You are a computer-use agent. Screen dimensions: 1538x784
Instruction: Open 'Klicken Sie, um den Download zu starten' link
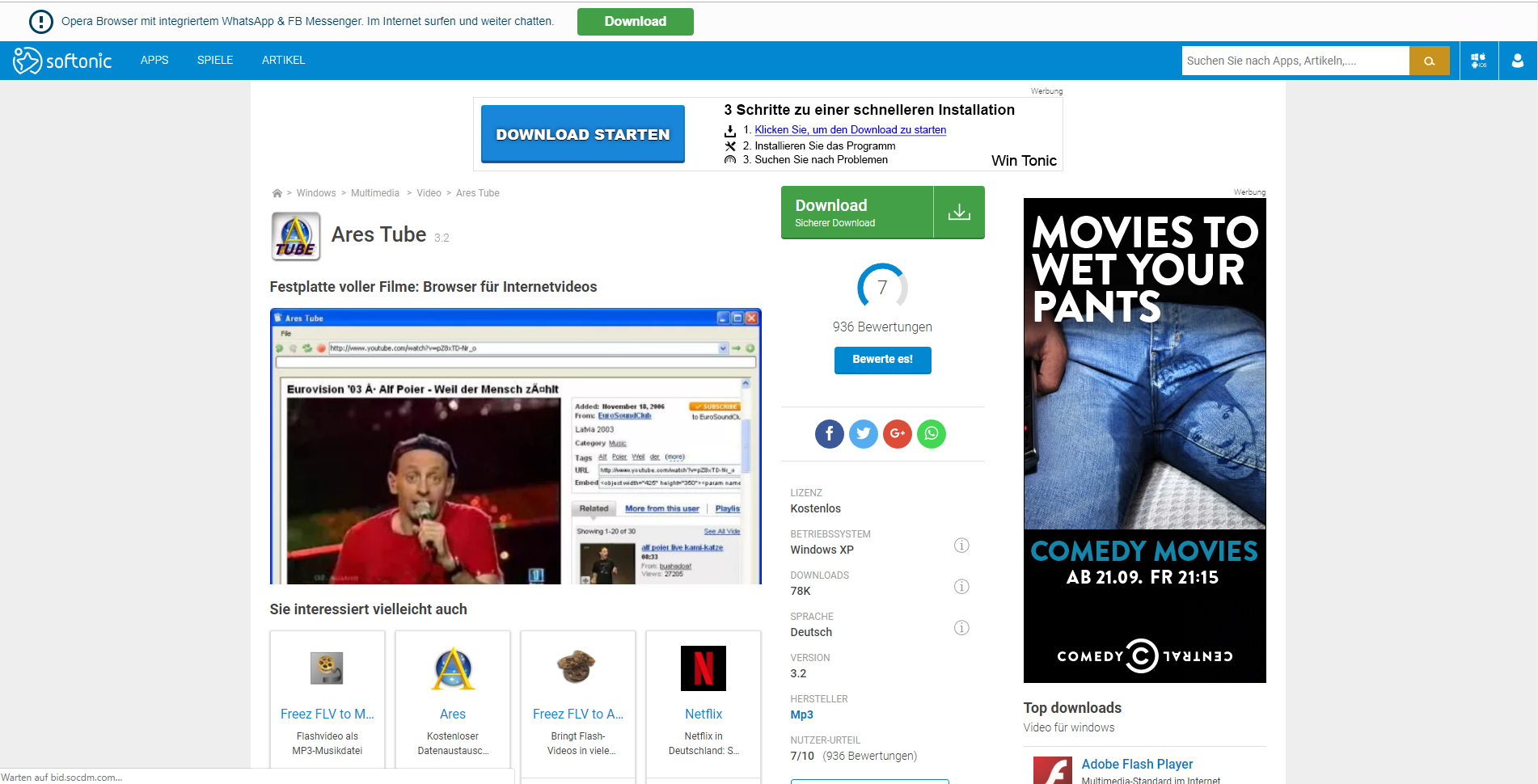(850, 130)
